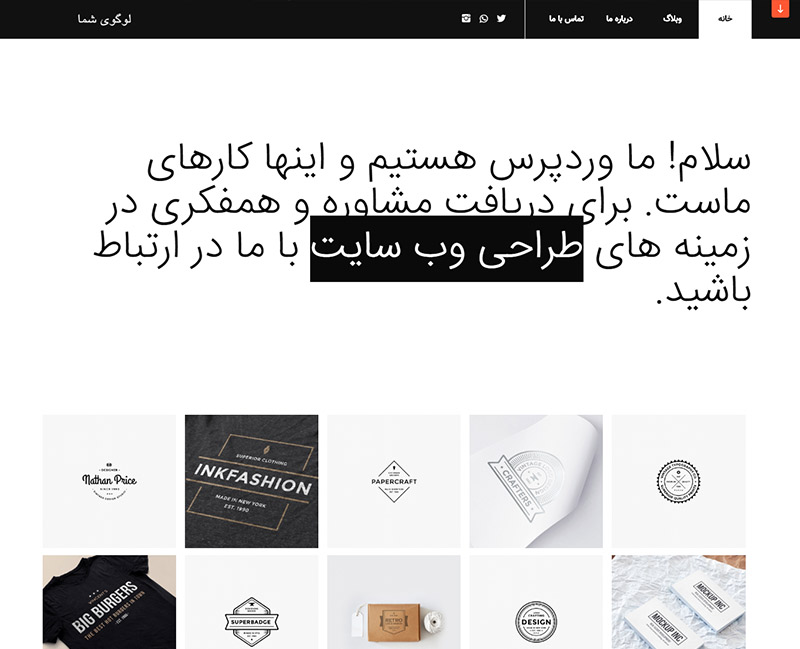Image resolution: width=800 pixels, height=649 pixels.
Task: Open the round vintage badge thumbnail
Action: [x=679, y=481]
